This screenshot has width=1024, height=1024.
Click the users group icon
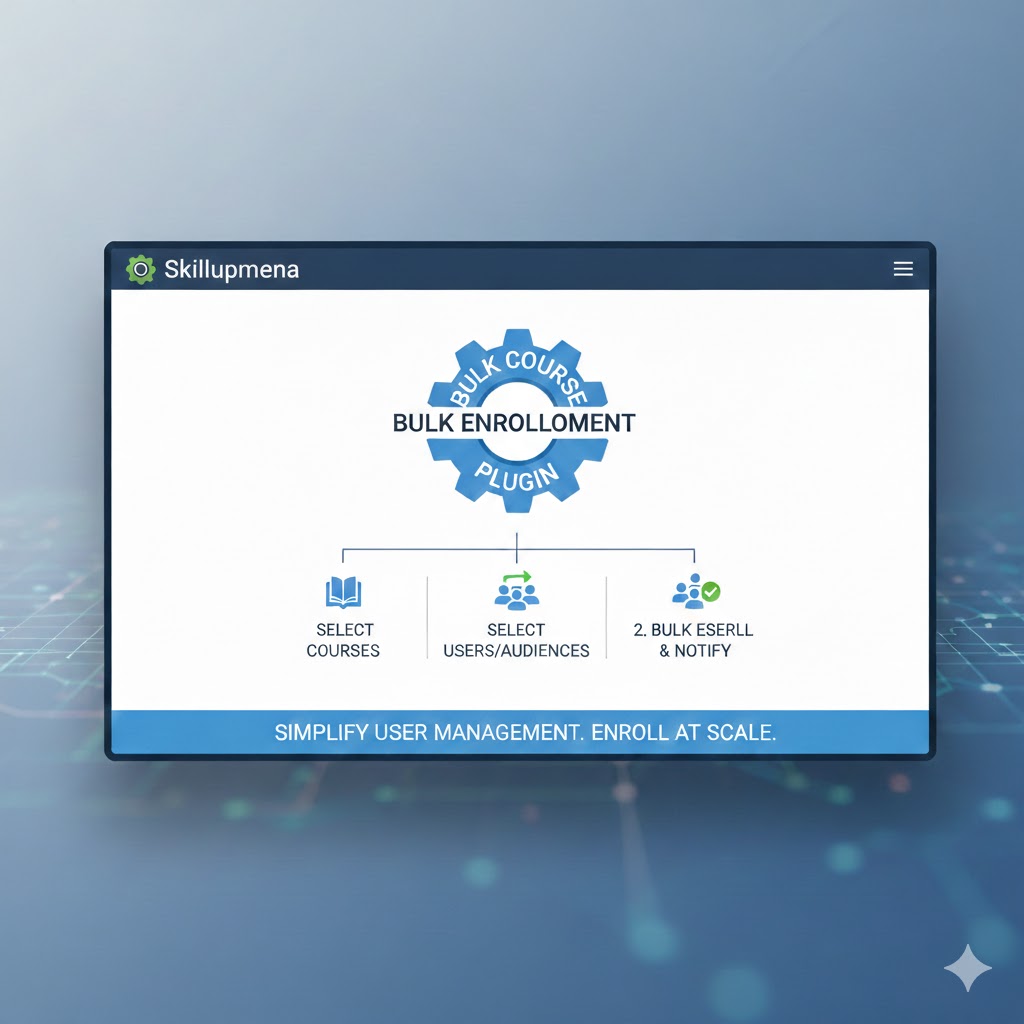(516, 597)
